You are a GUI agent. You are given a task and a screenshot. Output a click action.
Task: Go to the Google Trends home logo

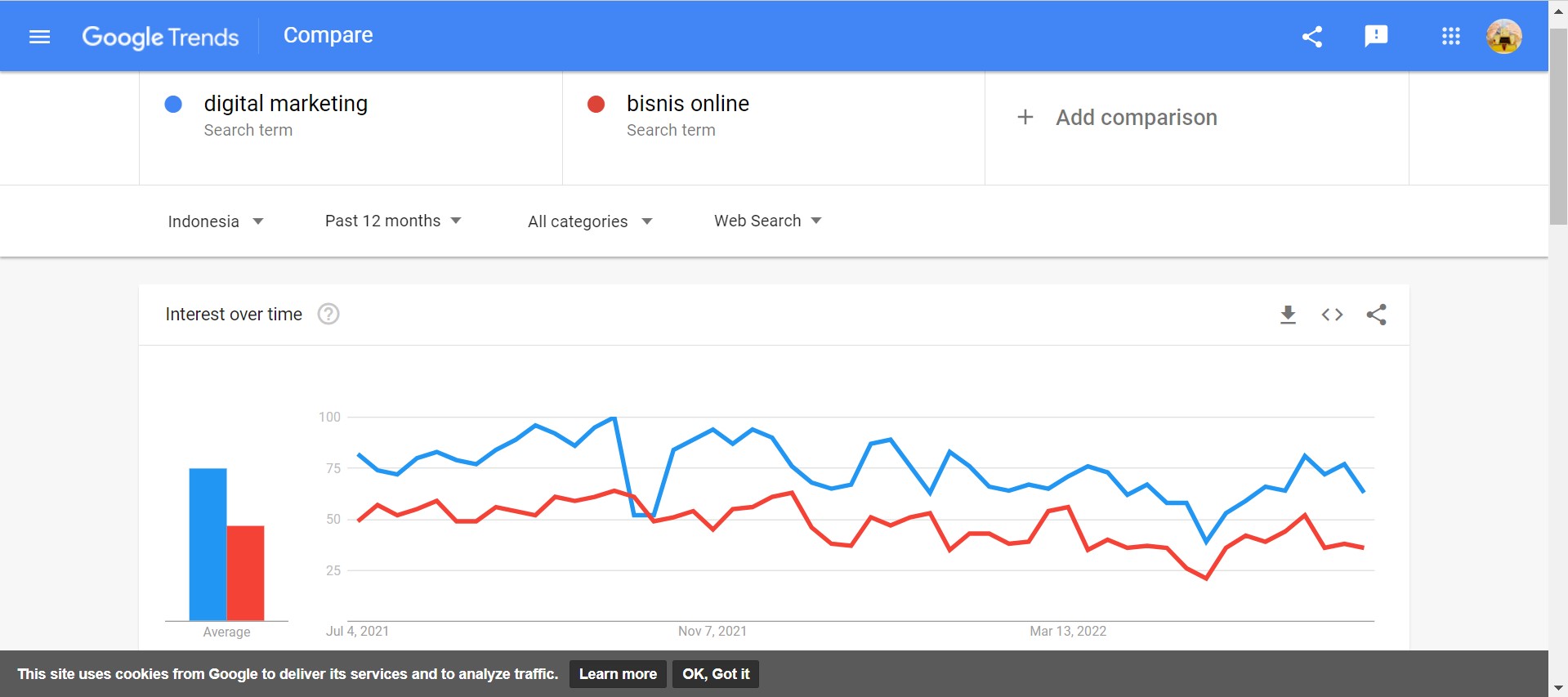coord(160,37)
